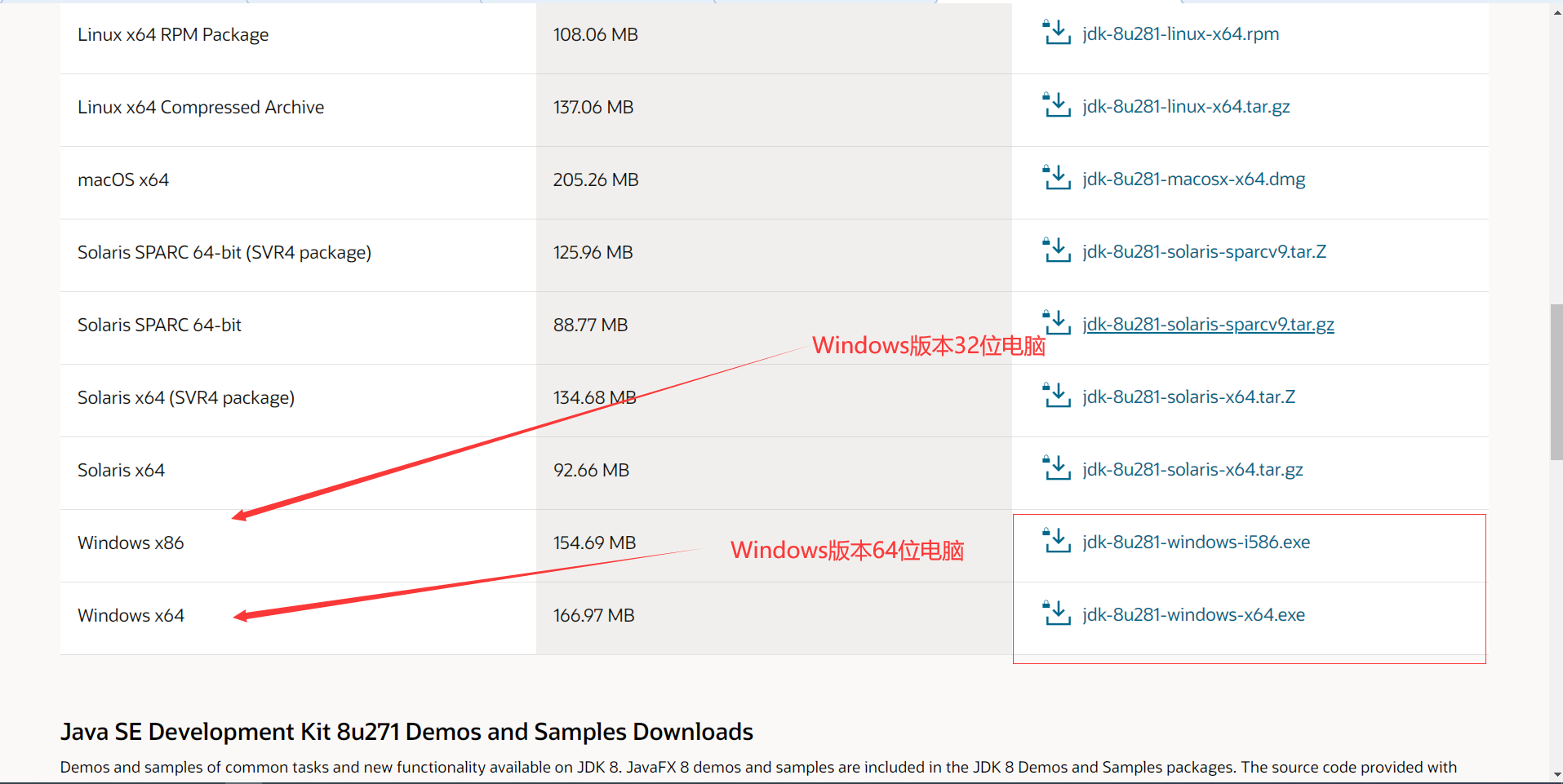
Task: Click the 205.26 MB size value
Action: click(x=596, y=180)
